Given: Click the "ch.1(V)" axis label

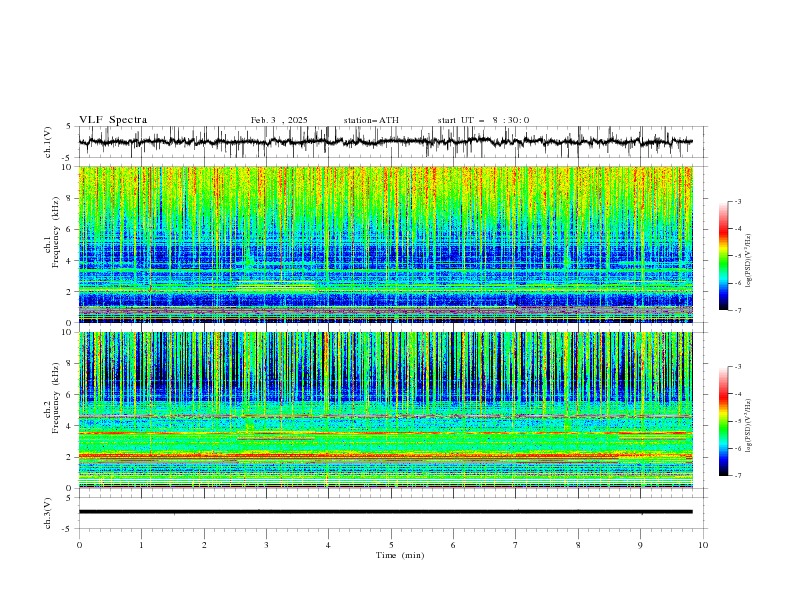Looking at the screenshot, I should [x=48, y=142].
